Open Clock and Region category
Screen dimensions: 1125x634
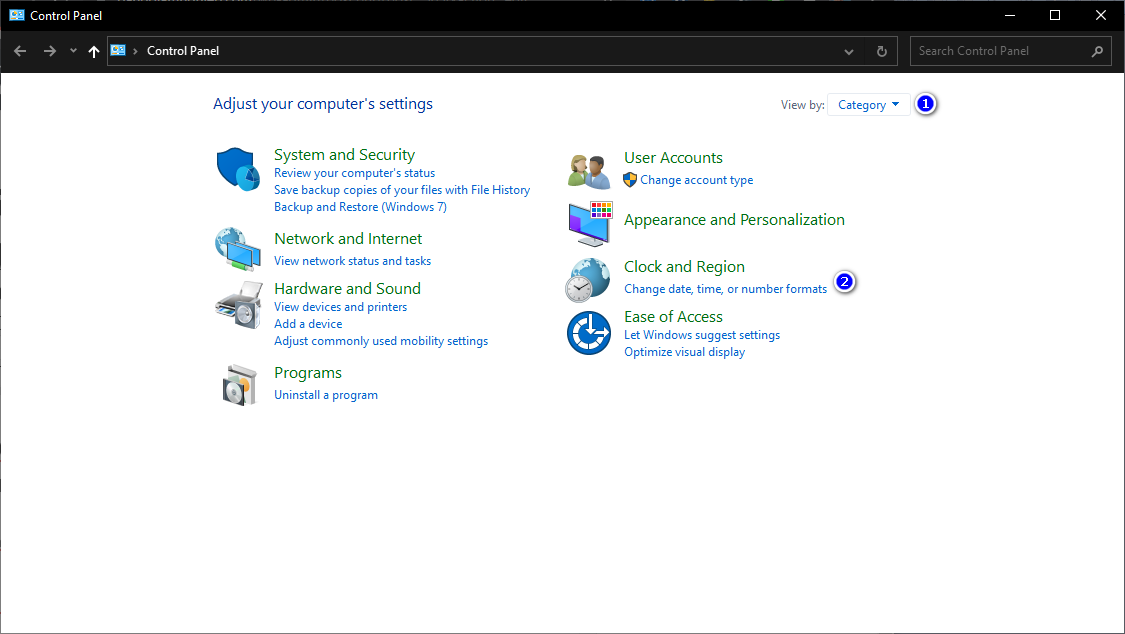tap(684, 267)
